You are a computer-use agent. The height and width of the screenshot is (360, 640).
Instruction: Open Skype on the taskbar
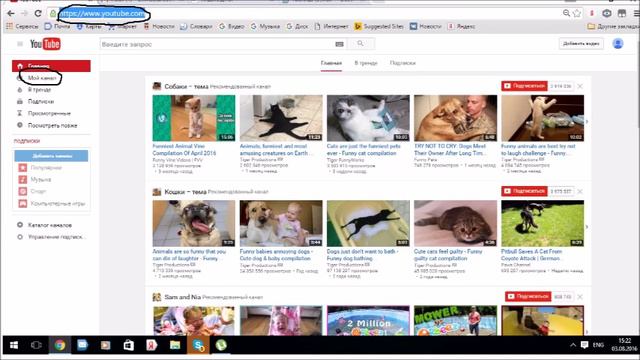pyautogui.click(x=198, y=345)
